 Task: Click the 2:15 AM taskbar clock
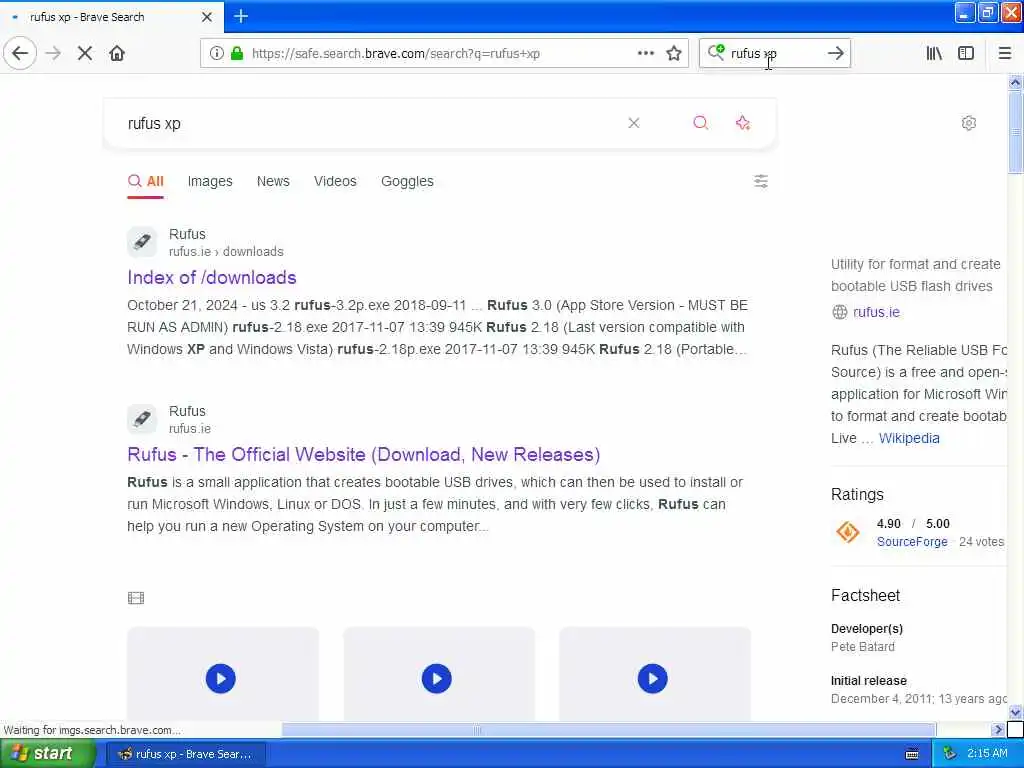click(987, 754)
